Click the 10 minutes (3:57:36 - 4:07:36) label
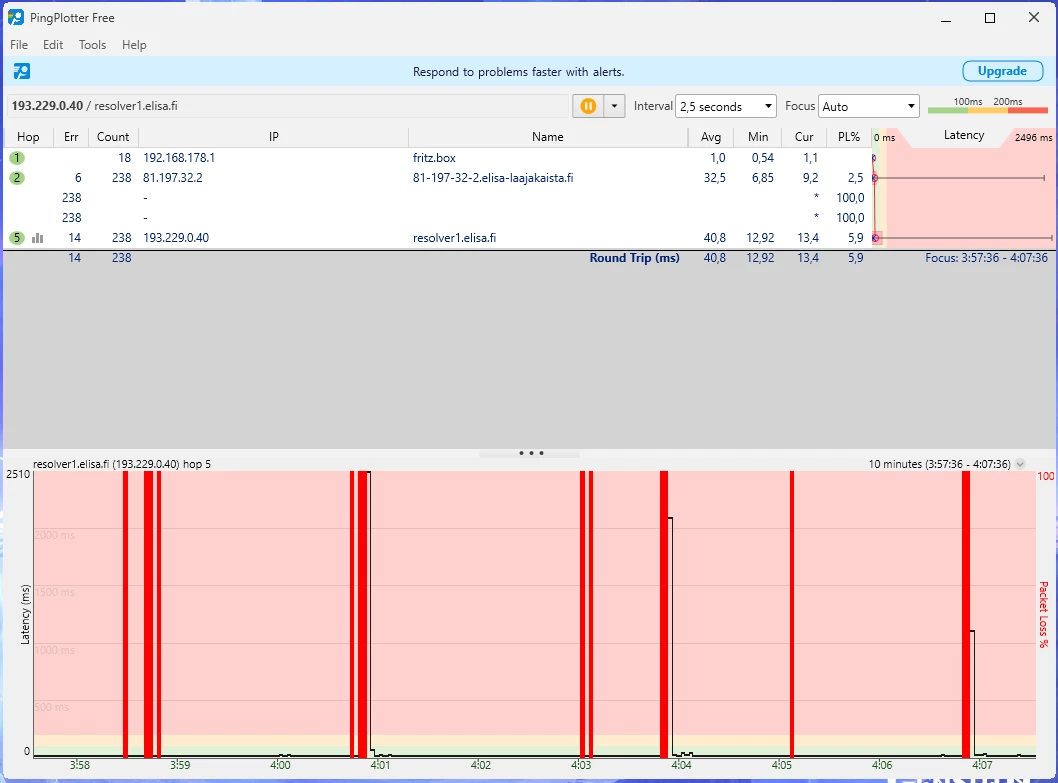 (x=939, y=464)
